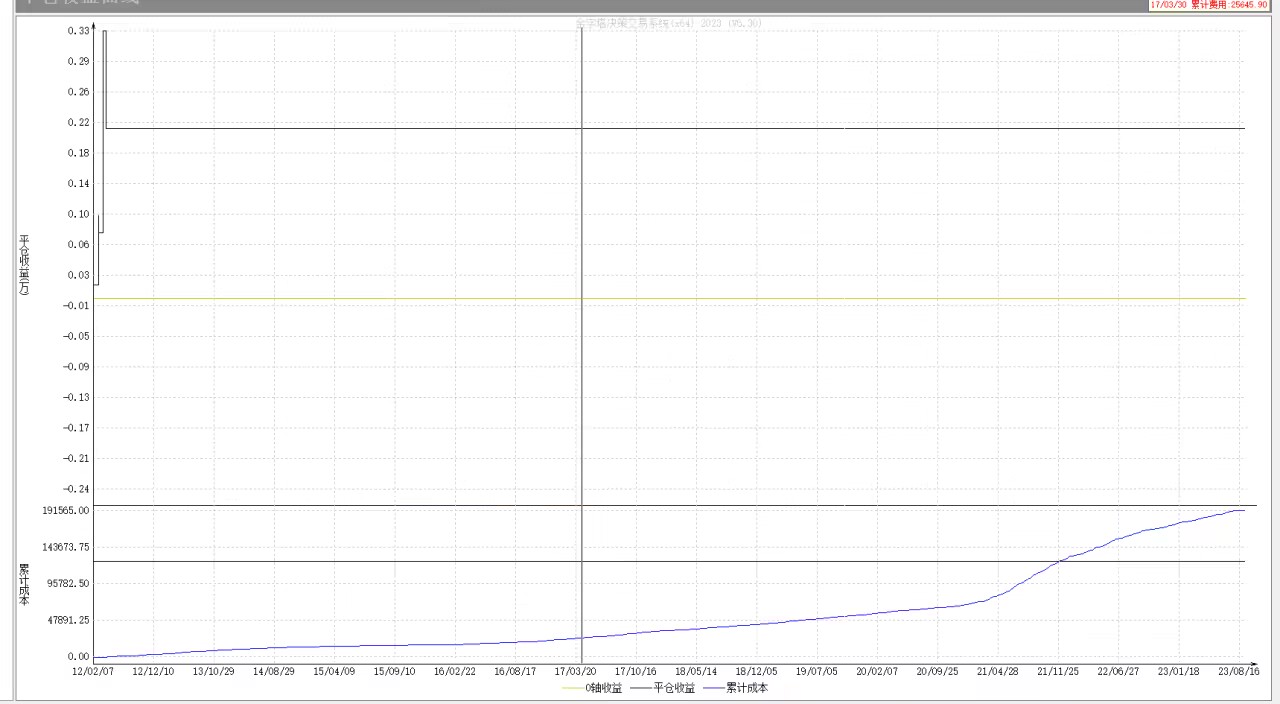Screen dimensions: 1280x704
Task: Click the 191565.00 cost axis label
Action: pos(65,510)
